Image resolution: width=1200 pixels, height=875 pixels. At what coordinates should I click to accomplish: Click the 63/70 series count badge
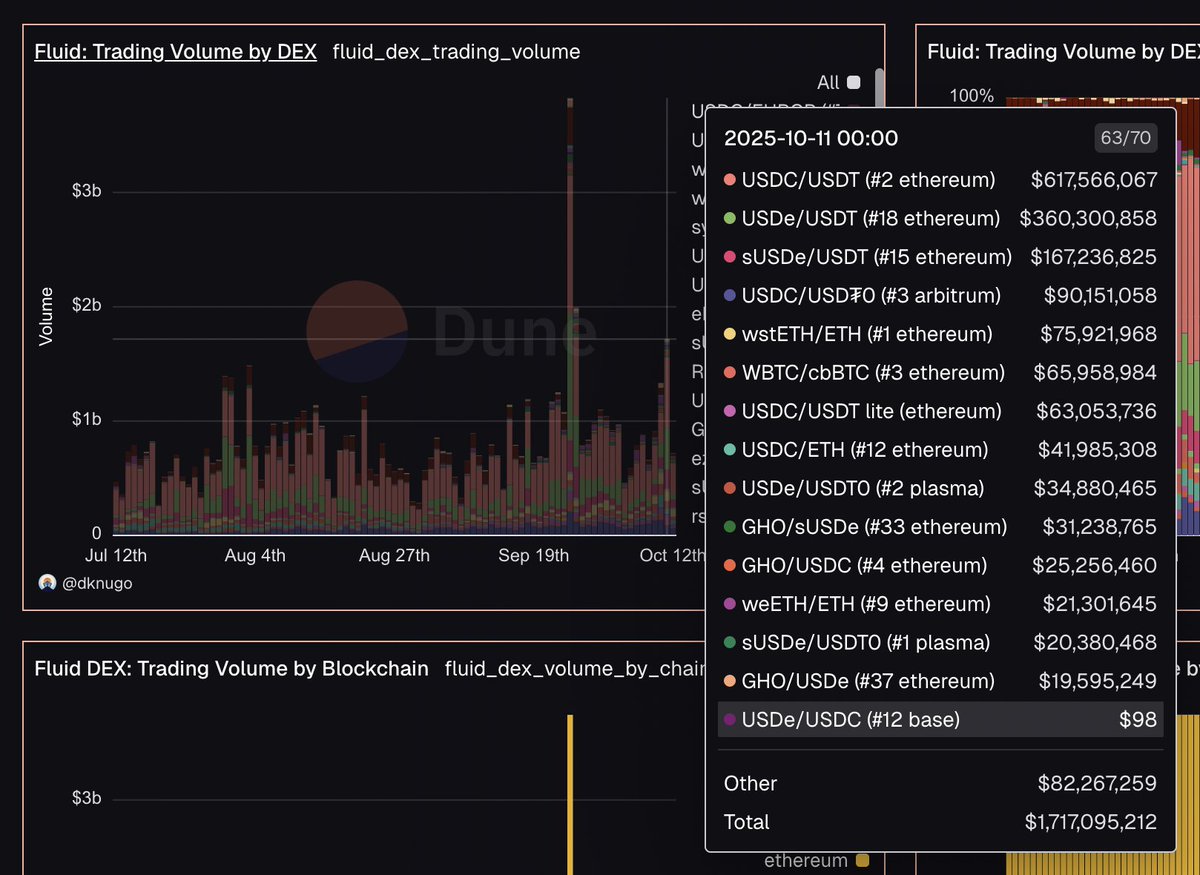click(x=1126, y=138)
